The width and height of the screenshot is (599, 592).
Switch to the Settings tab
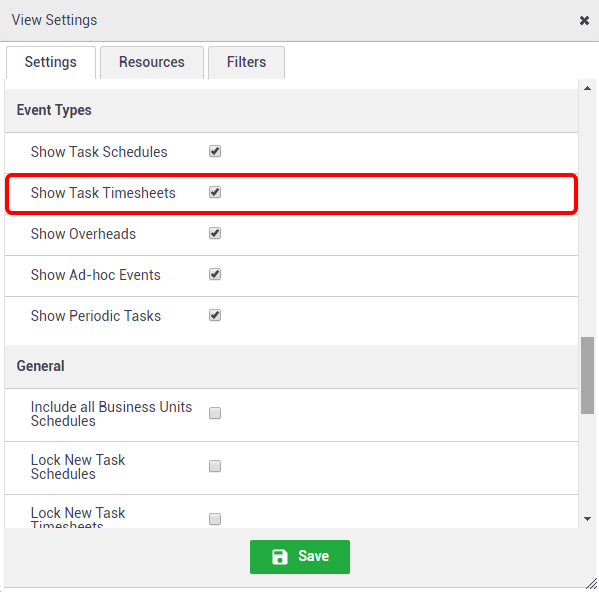point(51,62)
